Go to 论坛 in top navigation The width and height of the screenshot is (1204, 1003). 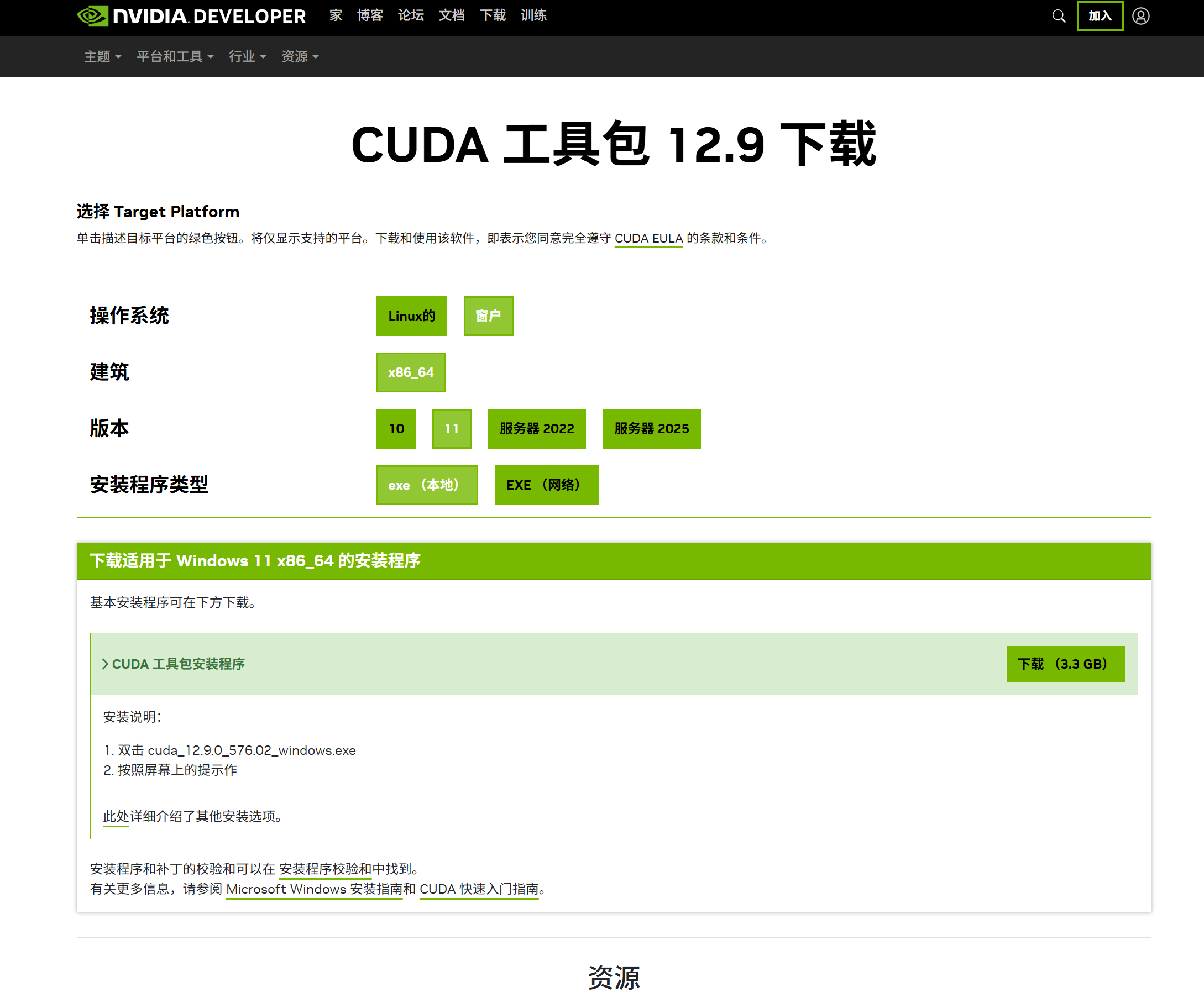coord(411,15)
